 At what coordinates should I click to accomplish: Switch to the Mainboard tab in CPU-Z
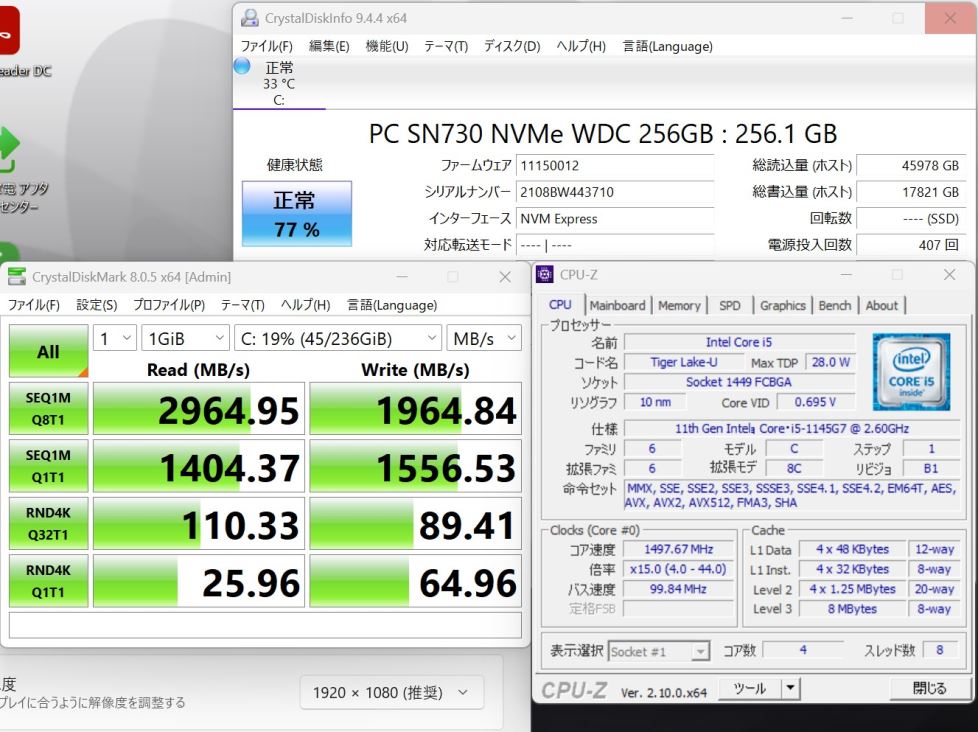(x=617, y=305)
